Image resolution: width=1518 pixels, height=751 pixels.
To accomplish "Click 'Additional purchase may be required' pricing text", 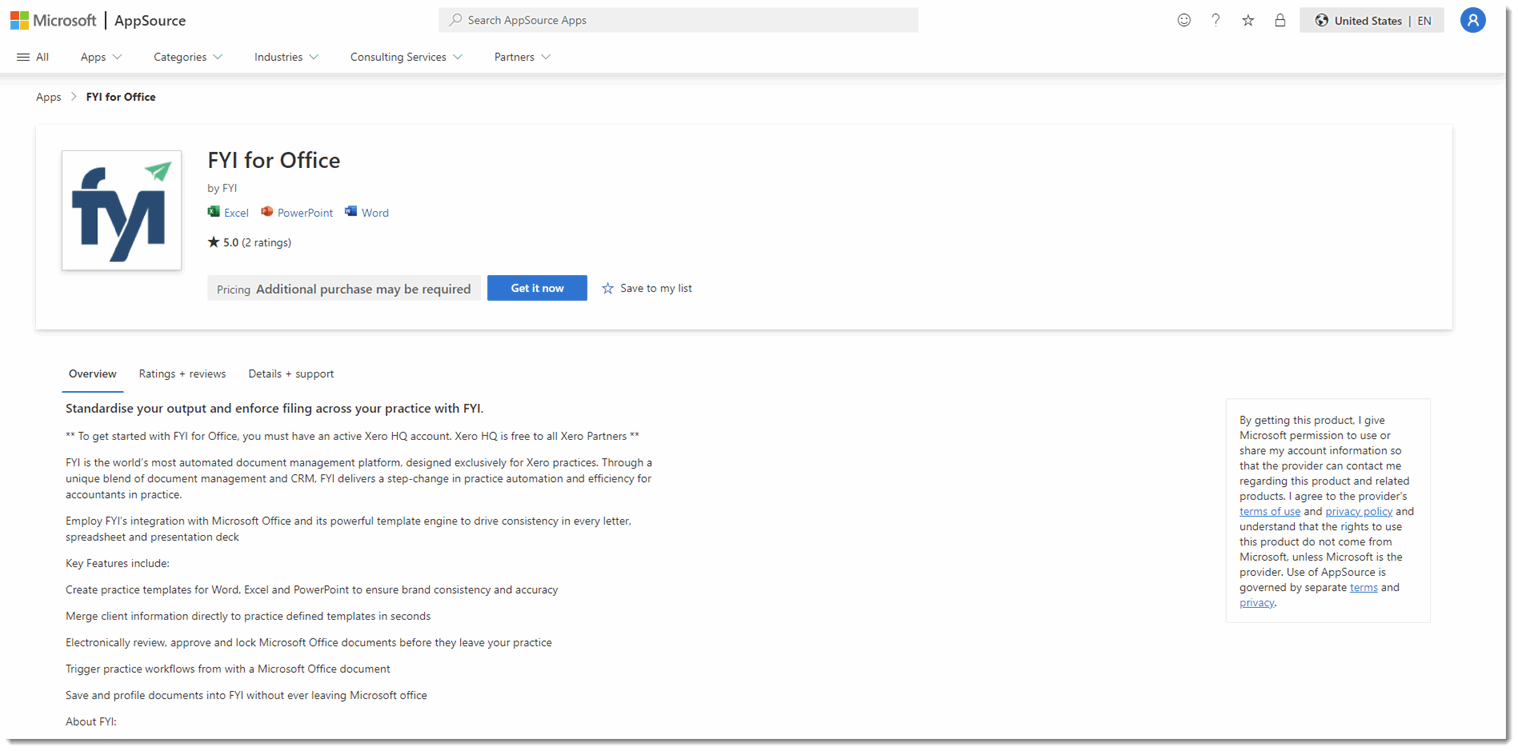I will [363, 289].
